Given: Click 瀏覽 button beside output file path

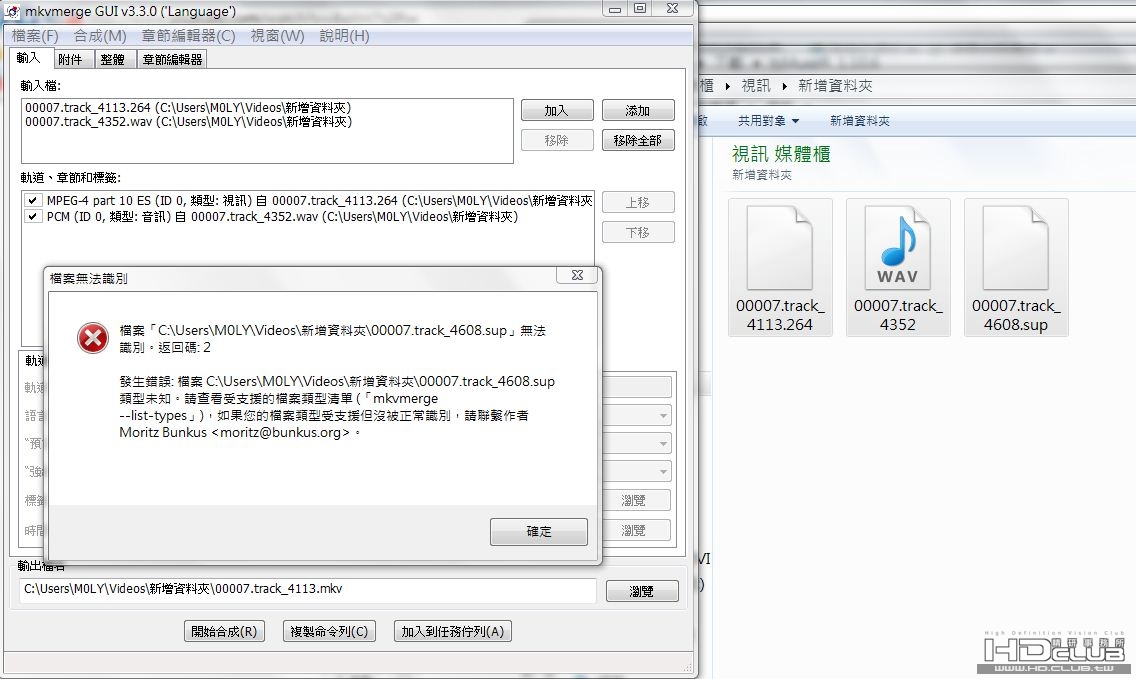Looking at the screenshot, I should click(642, 591).
